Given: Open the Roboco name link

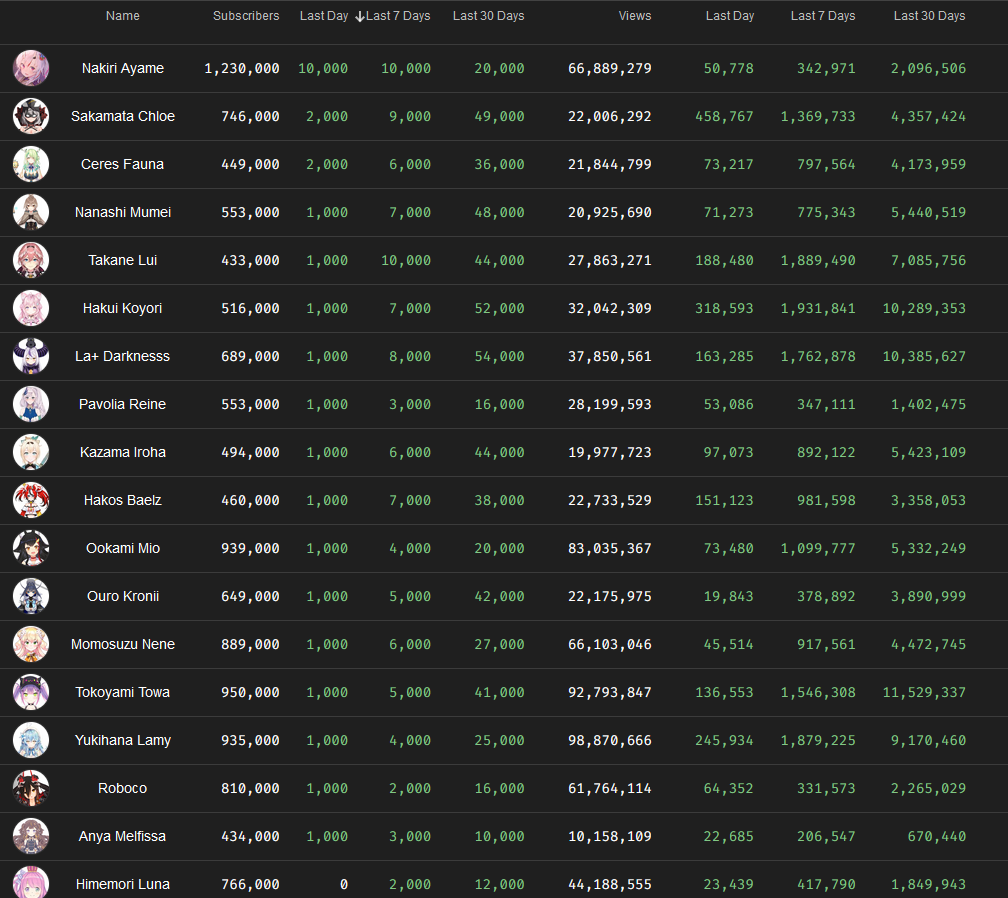Looking at the screenshot, I should 123,788.
